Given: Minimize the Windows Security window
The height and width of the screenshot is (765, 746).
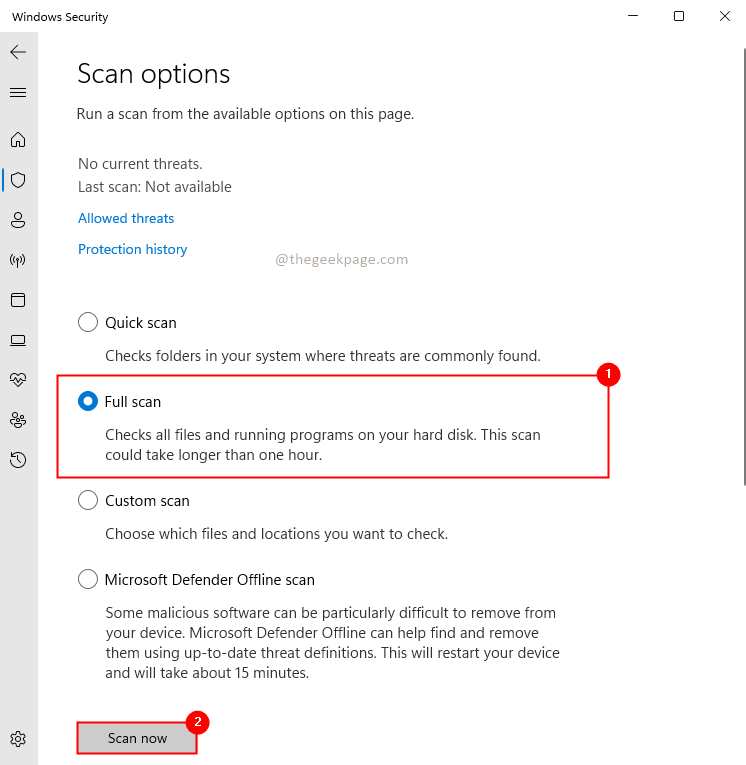Looking at the screenshot, I should [633, 16].
